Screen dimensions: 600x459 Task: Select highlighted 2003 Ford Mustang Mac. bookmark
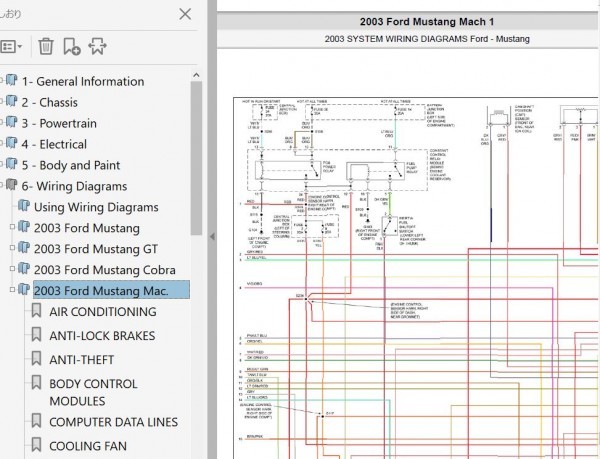click(111, 290)
